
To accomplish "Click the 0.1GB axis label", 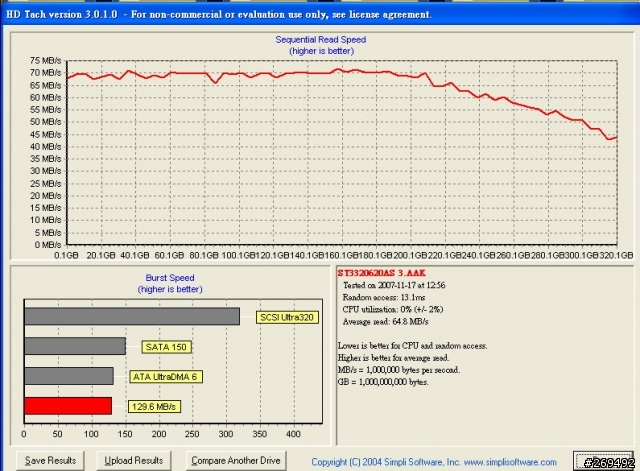I will [x=66, y=255].
